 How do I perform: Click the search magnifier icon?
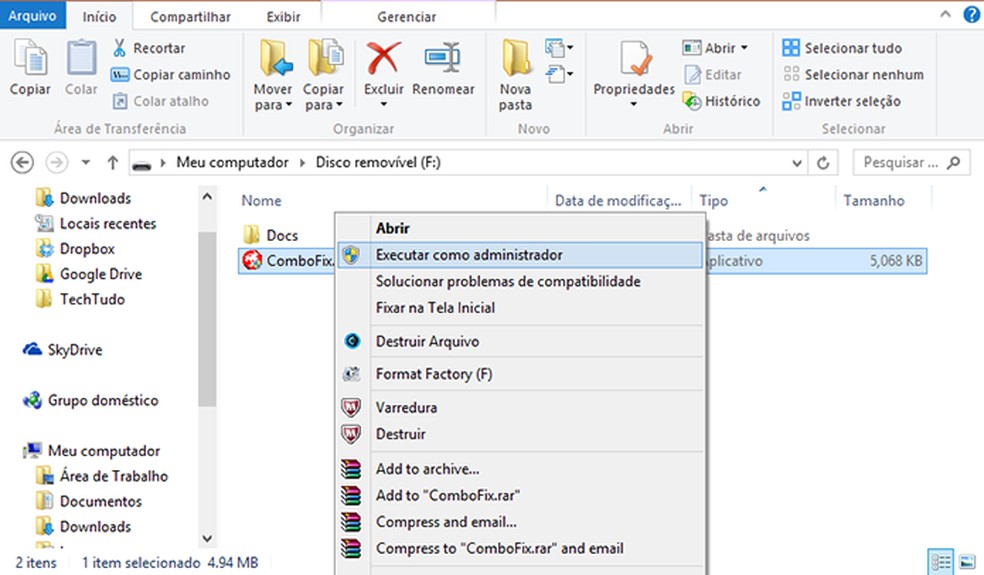953,163
